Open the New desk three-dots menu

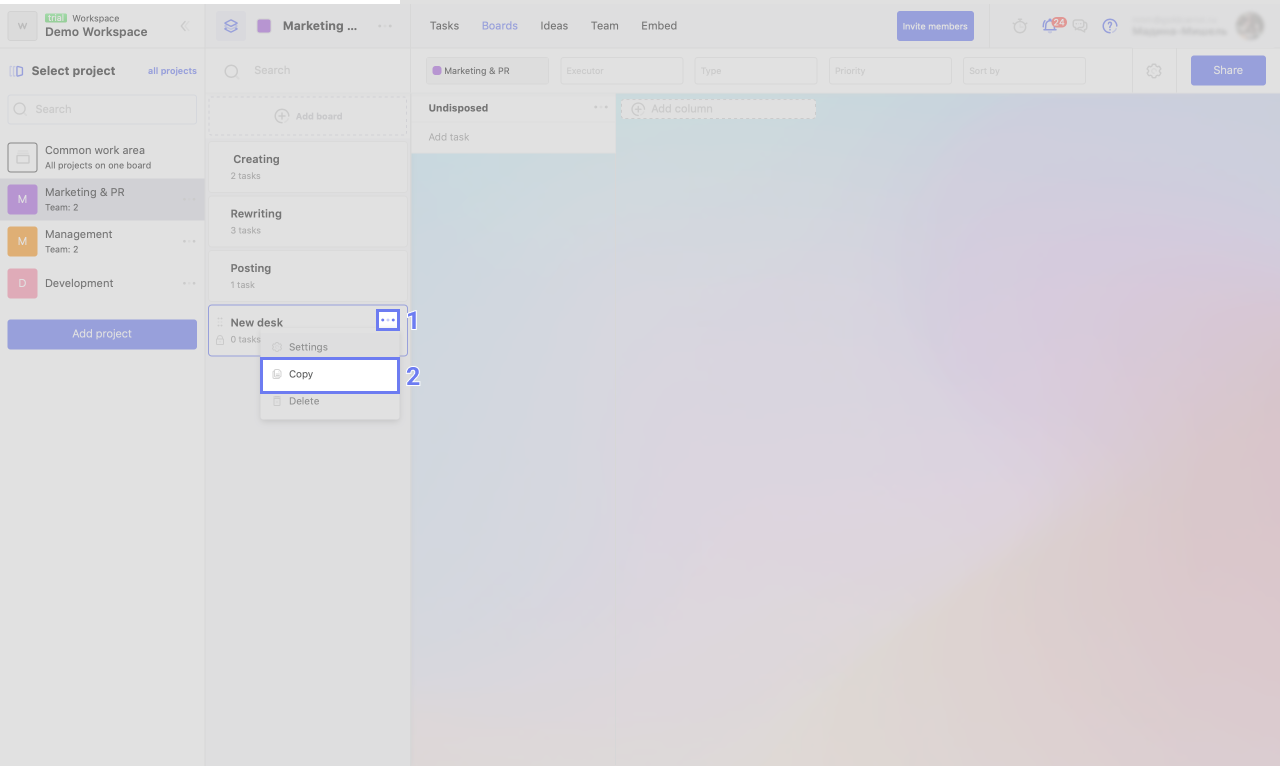tap(388, 320)
